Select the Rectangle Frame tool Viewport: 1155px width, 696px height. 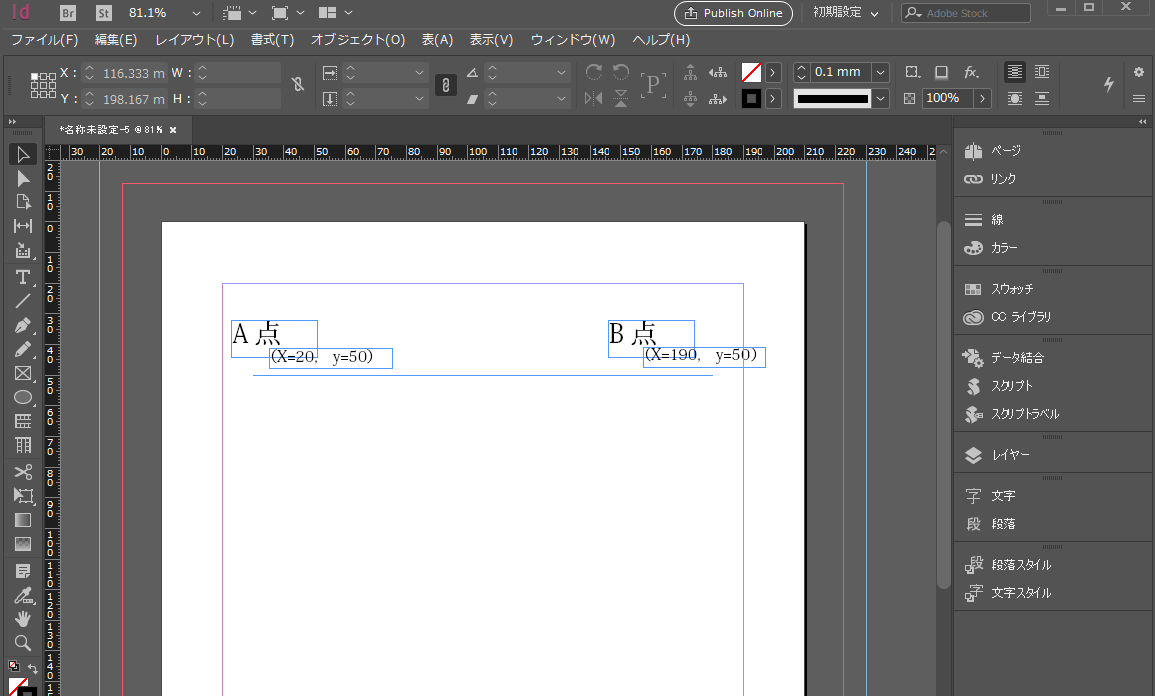pos(23,373)
